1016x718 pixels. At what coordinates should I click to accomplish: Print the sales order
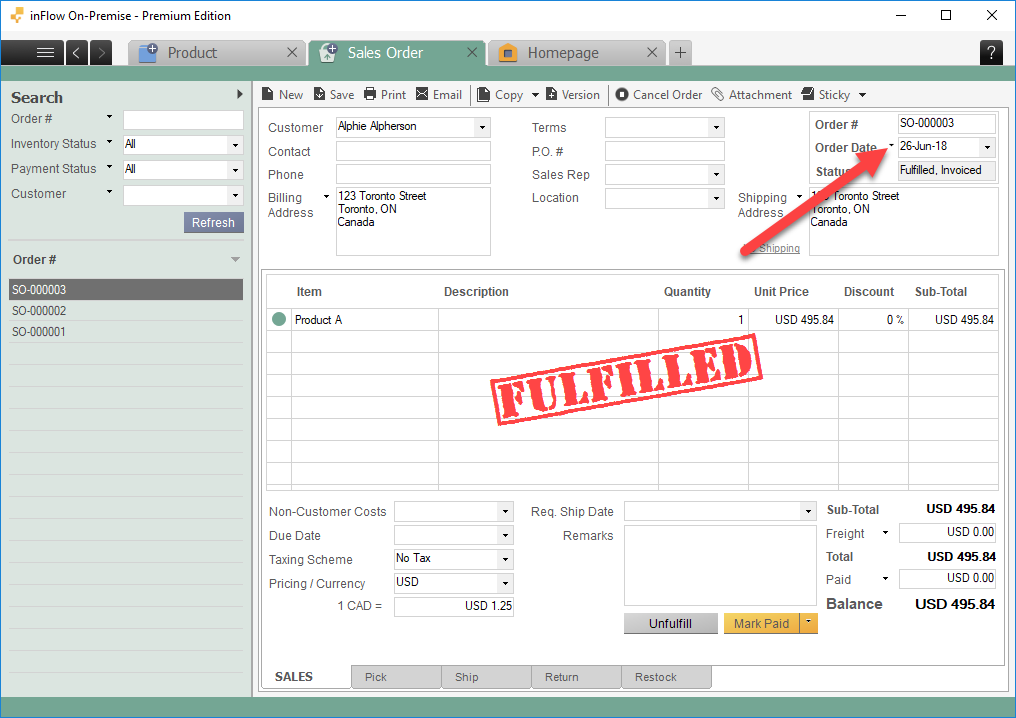pos(370,95)
